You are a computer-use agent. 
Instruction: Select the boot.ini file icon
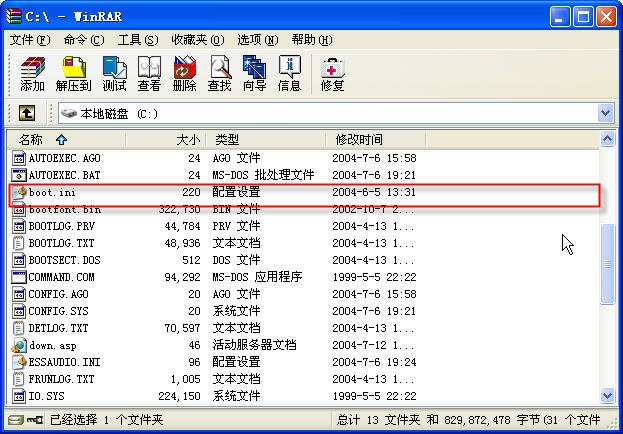coord(19,192)
